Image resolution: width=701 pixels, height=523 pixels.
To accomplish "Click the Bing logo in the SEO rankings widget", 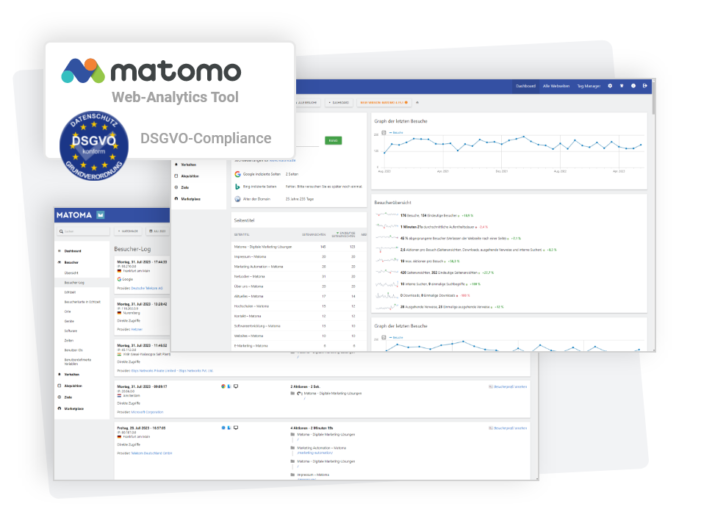I will click(x=237, y=186).
